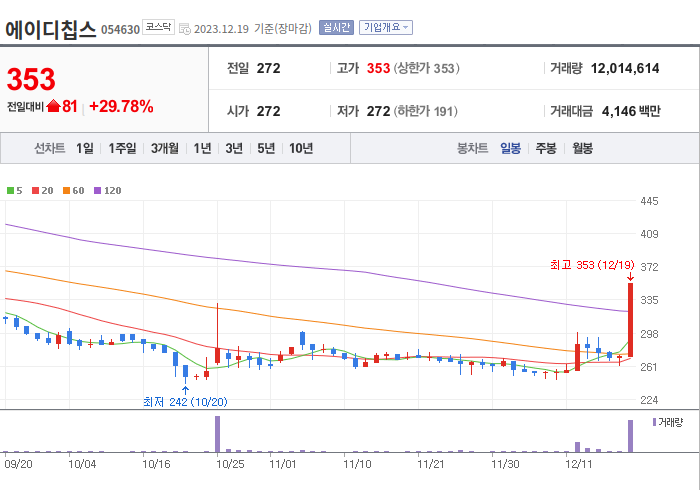This screenshot has height=490, width=700.
Task: Select the 5년 line chart tab
Action: 266,148
